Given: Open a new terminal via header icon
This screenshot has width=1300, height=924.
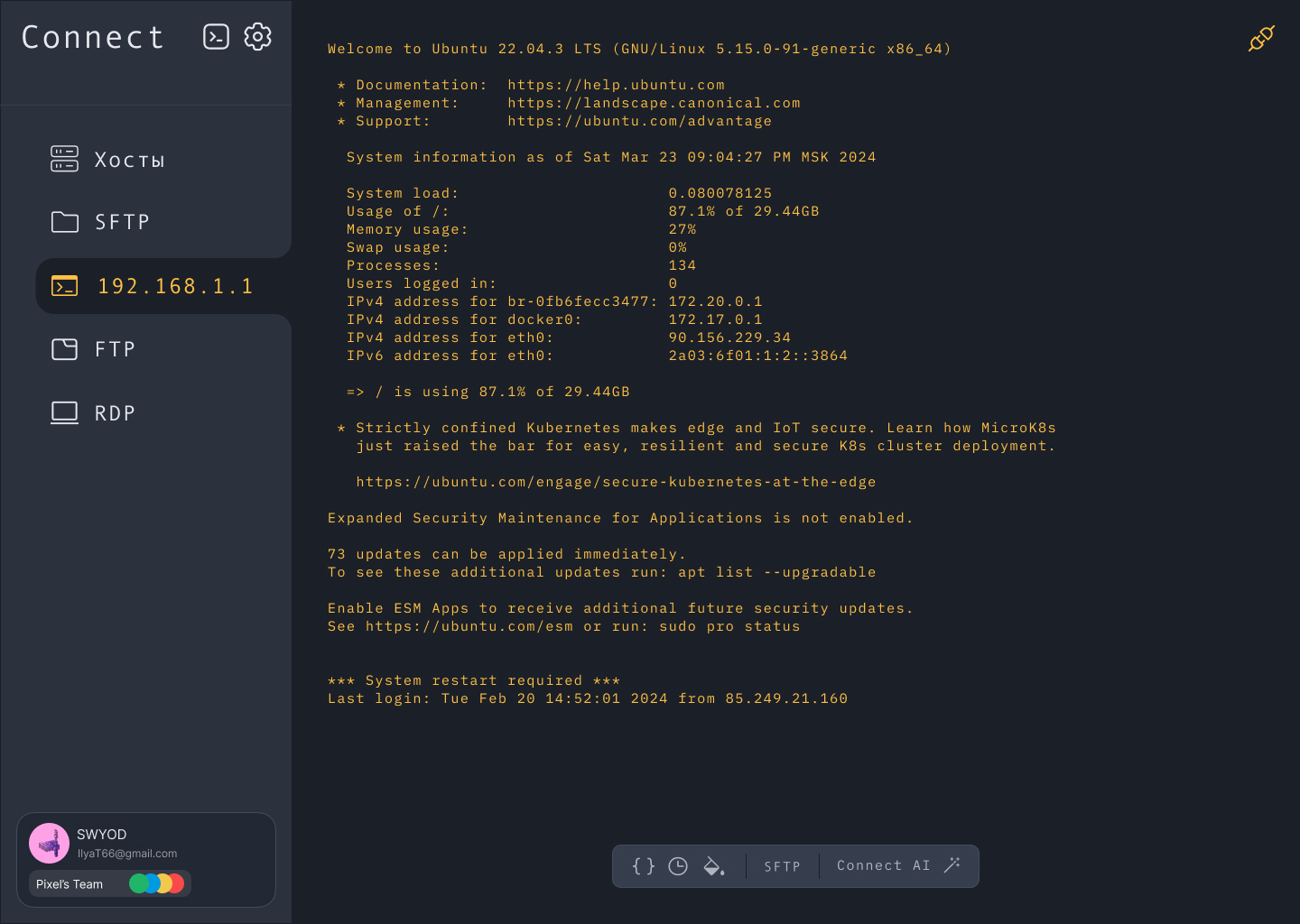Looking at the screenshot, I should 216,36.
